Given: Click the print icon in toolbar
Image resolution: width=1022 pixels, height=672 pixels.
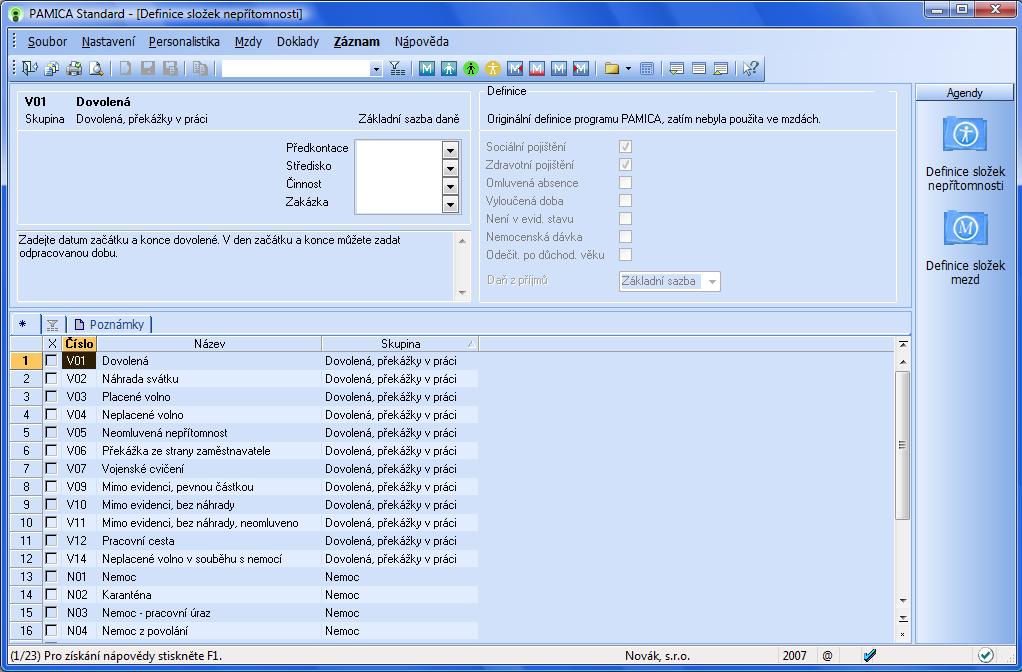Looking at the screenshot, I should point(74,69).
